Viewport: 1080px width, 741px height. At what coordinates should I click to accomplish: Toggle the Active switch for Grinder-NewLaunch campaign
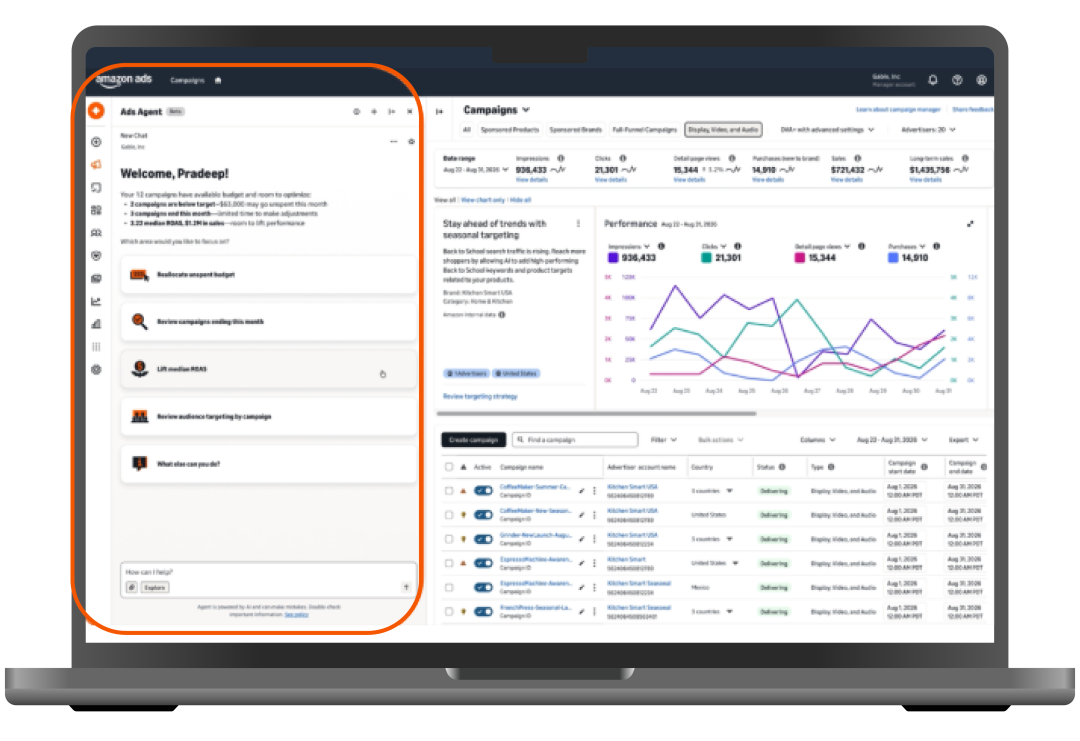click(x=484, y=539)
